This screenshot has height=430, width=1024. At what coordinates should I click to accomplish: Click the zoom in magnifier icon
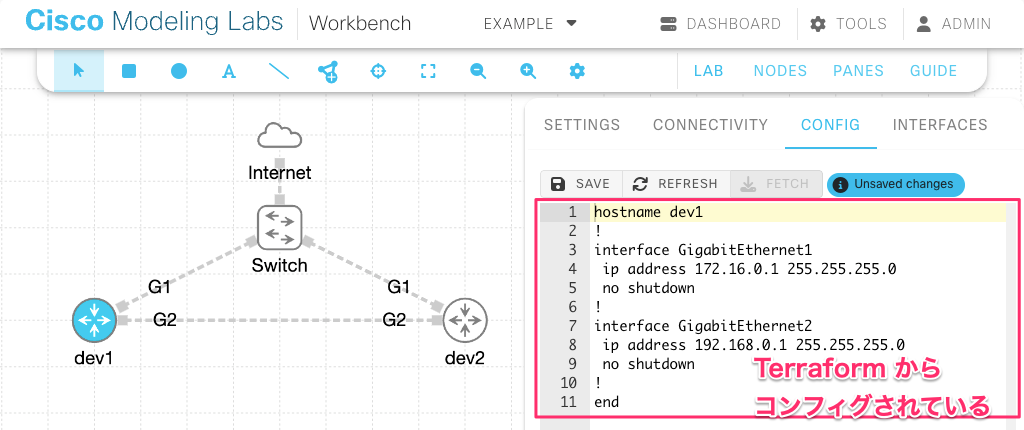528,71
